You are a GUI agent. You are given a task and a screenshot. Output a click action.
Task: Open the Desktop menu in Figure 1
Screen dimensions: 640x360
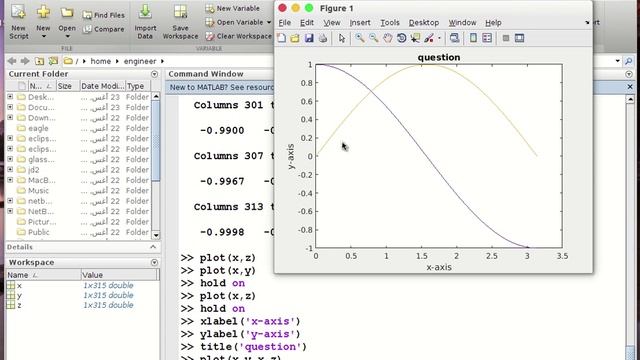[x=424, y=23]
